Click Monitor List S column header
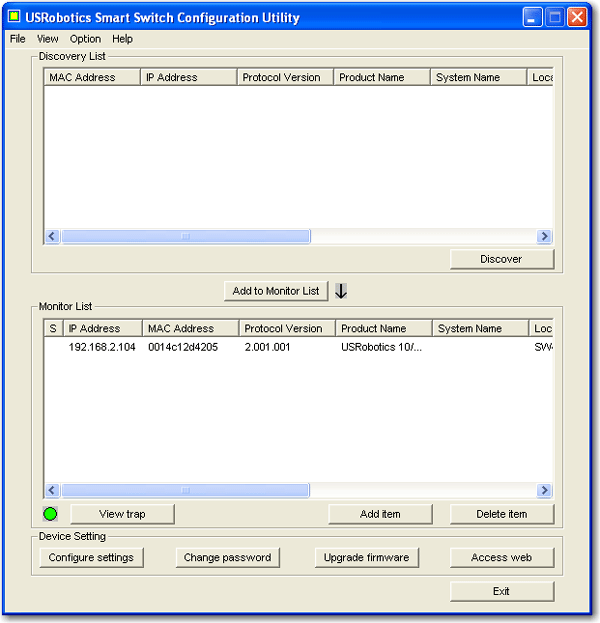The height and width of the screenshot is (623, 600). pyautogui.click(x=53, y=328)
